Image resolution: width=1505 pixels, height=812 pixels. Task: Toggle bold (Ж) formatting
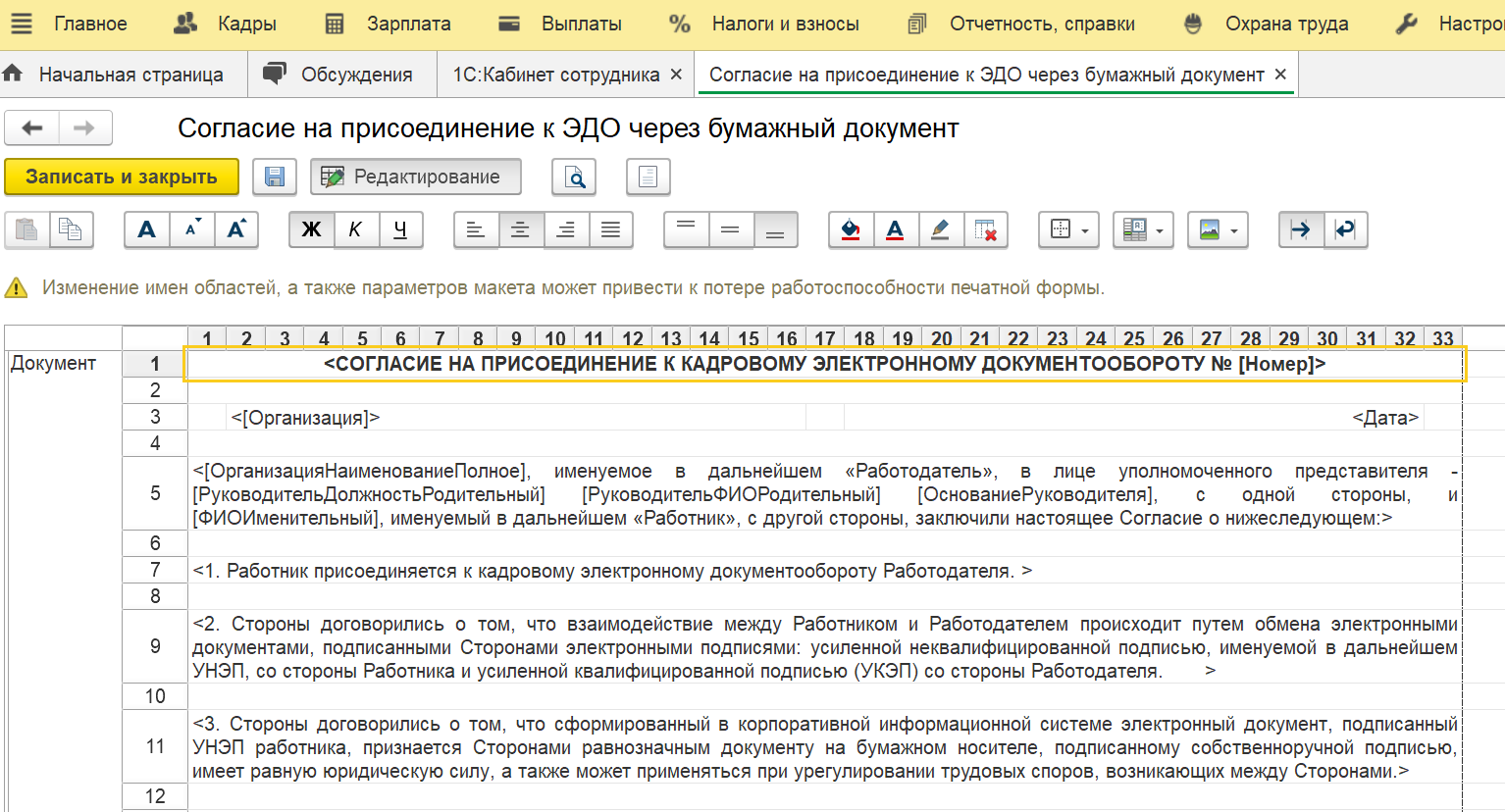[312, 229]
